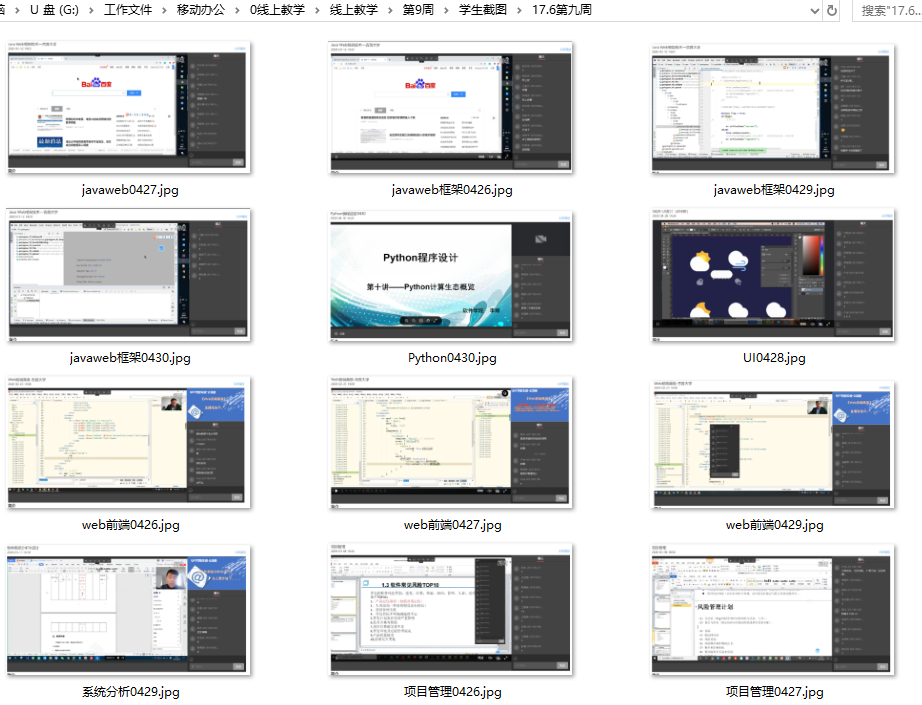Select the 项目管理0427.jpg image
Image resolution: width=922 pixels, height=705 pixels.
(771, 610)
